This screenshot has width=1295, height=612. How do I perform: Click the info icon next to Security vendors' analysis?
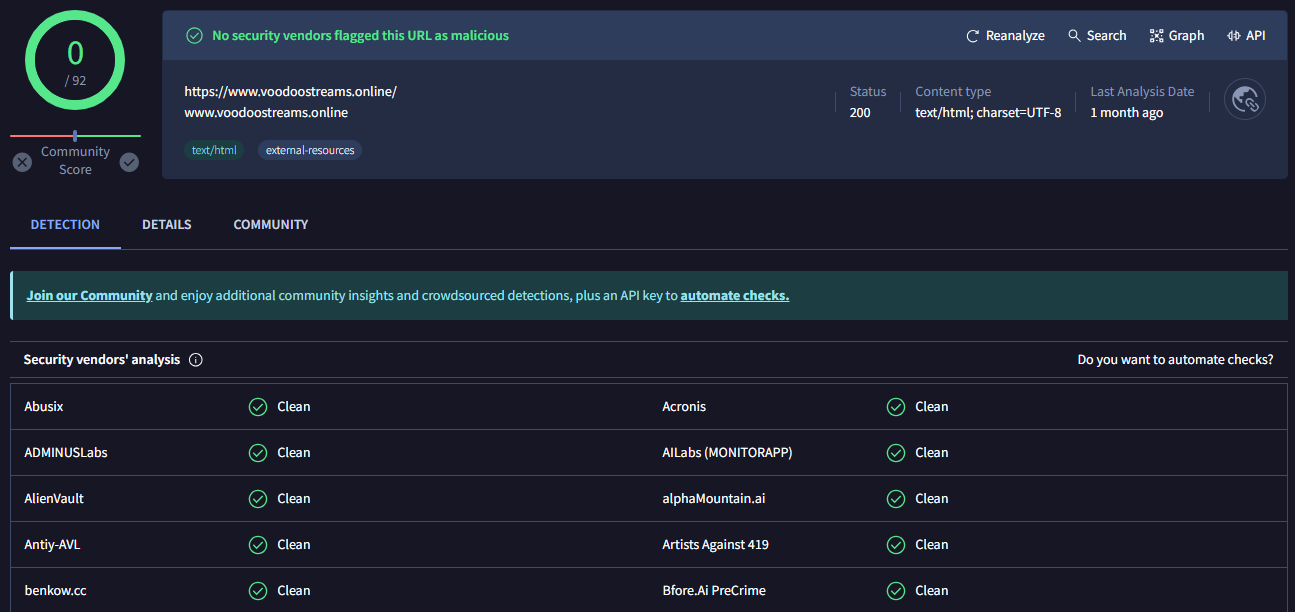pos(196,360)
